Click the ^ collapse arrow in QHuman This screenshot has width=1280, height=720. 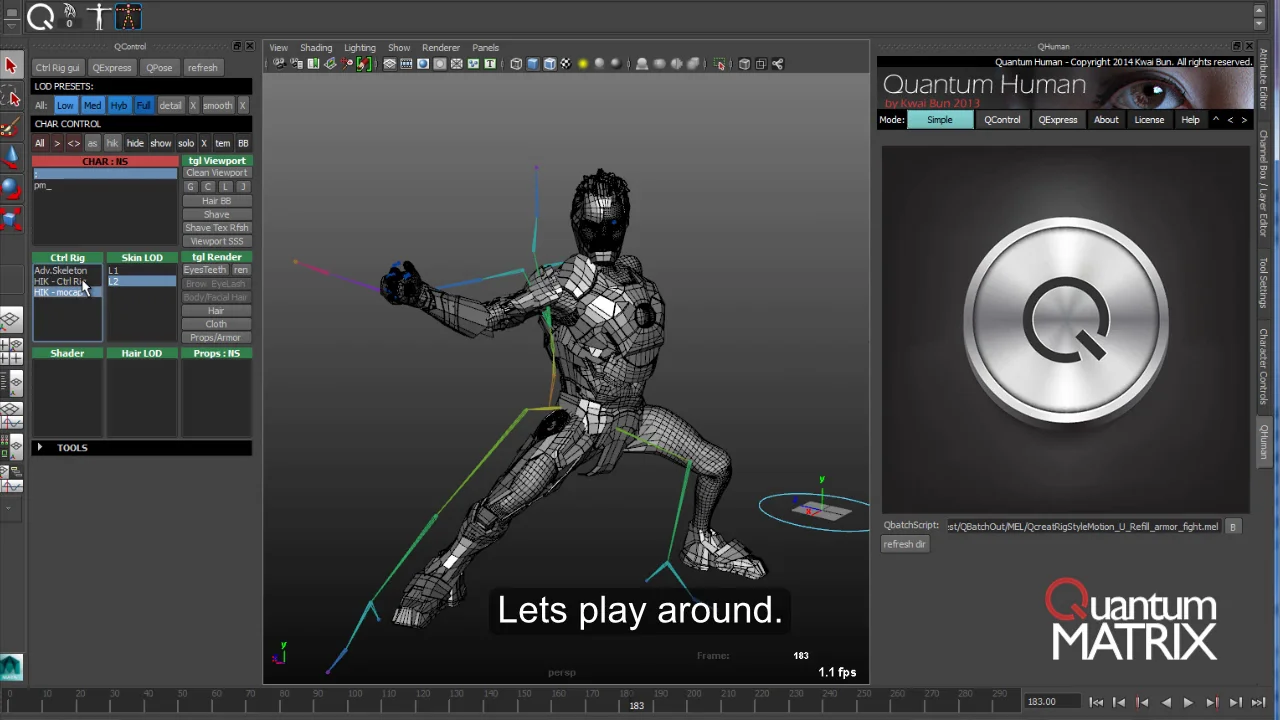point(1216,120)
